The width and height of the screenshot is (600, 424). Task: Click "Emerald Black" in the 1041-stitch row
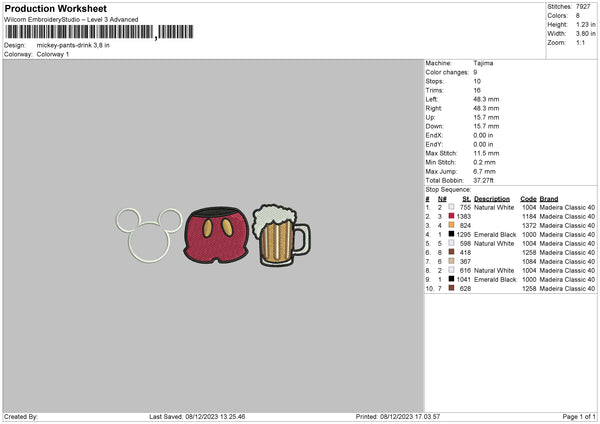(x=495, y=279)
